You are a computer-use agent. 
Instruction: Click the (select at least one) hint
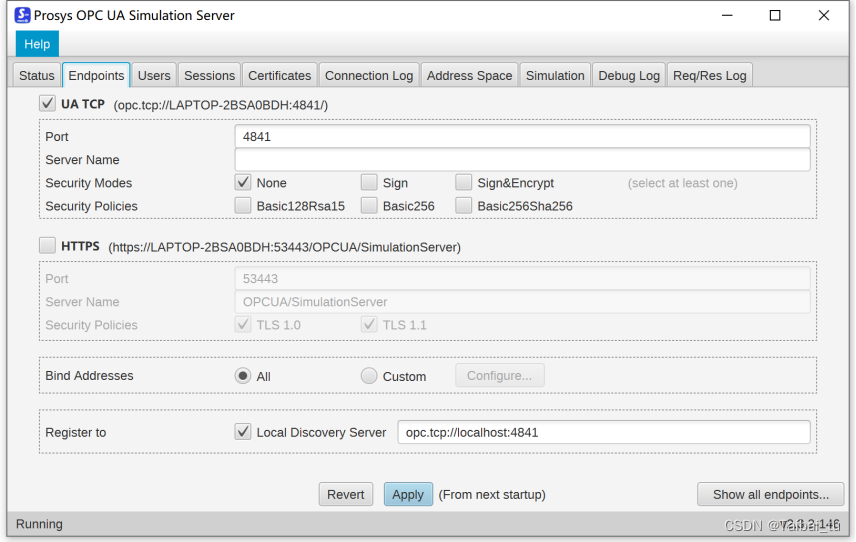point(682,183)
